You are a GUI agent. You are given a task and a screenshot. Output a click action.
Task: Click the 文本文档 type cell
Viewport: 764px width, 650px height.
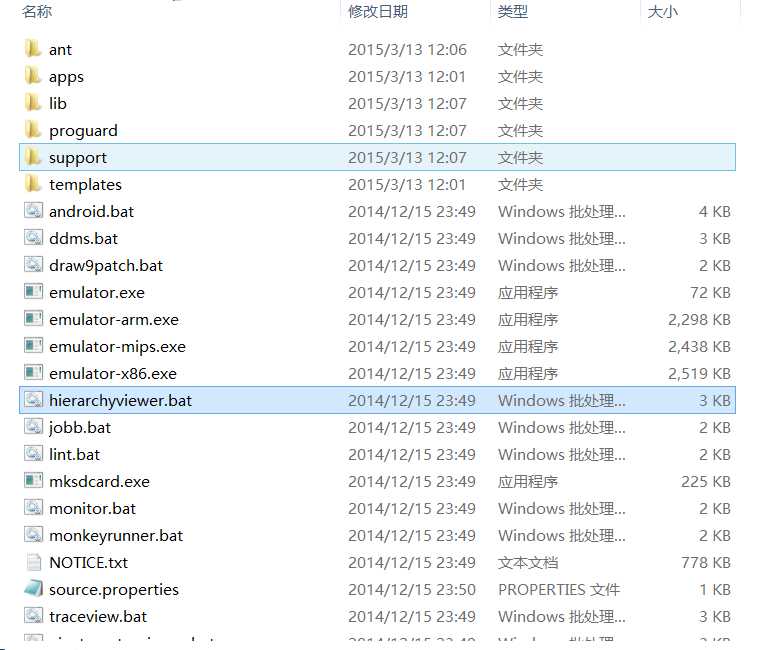pos(528,563)
